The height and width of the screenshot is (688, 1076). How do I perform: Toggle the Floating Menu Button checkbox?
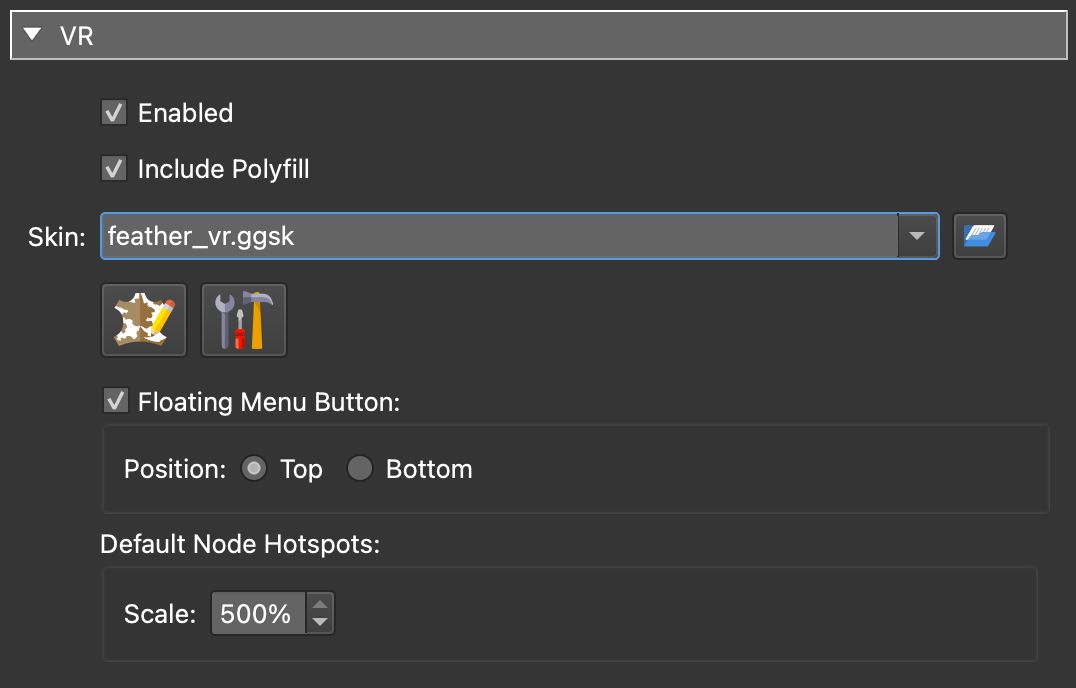[x=115, y=400]
